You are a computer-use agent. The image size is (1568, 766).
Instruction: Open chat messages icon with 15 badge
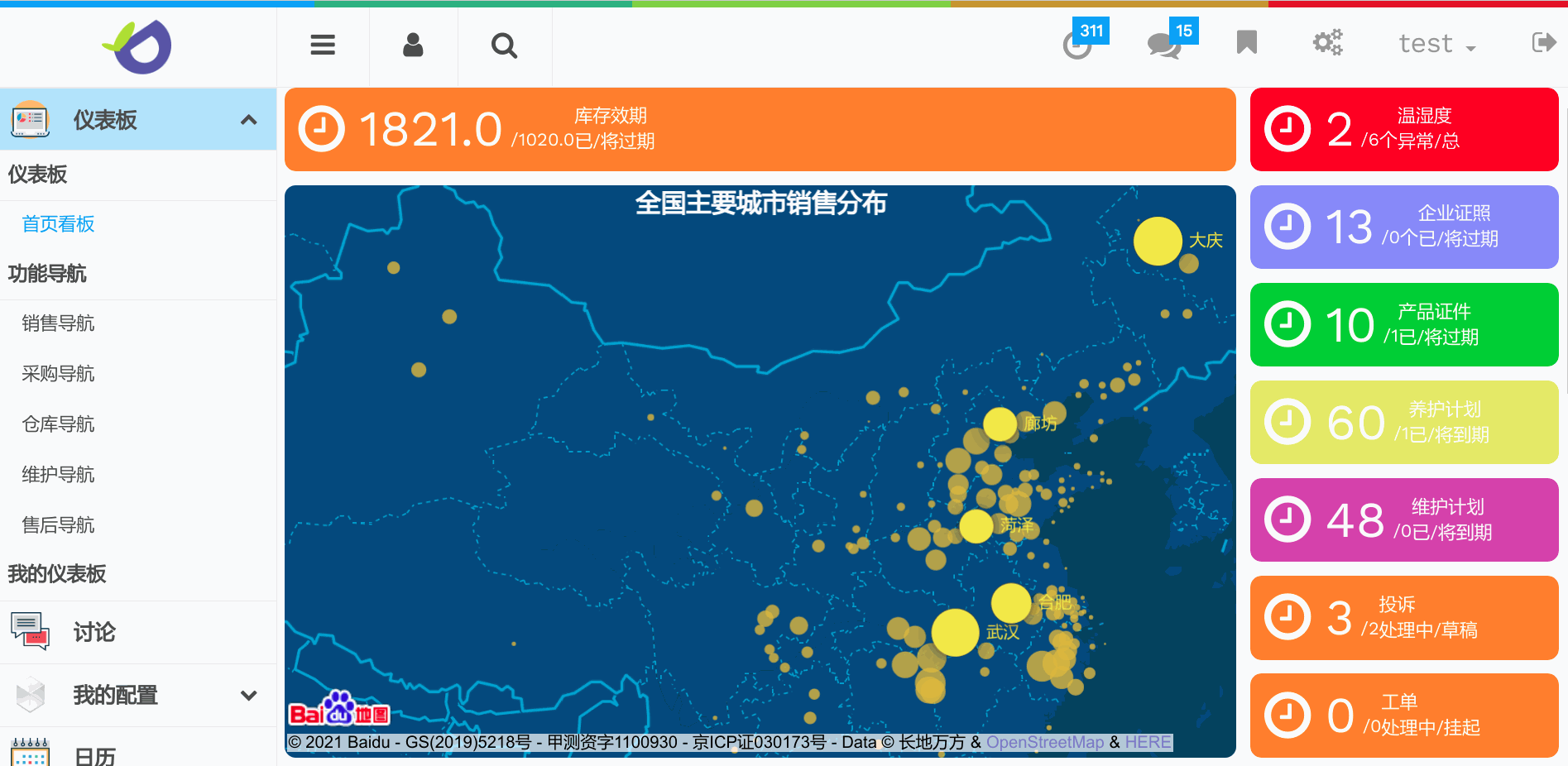click(x=1164, y=45)
